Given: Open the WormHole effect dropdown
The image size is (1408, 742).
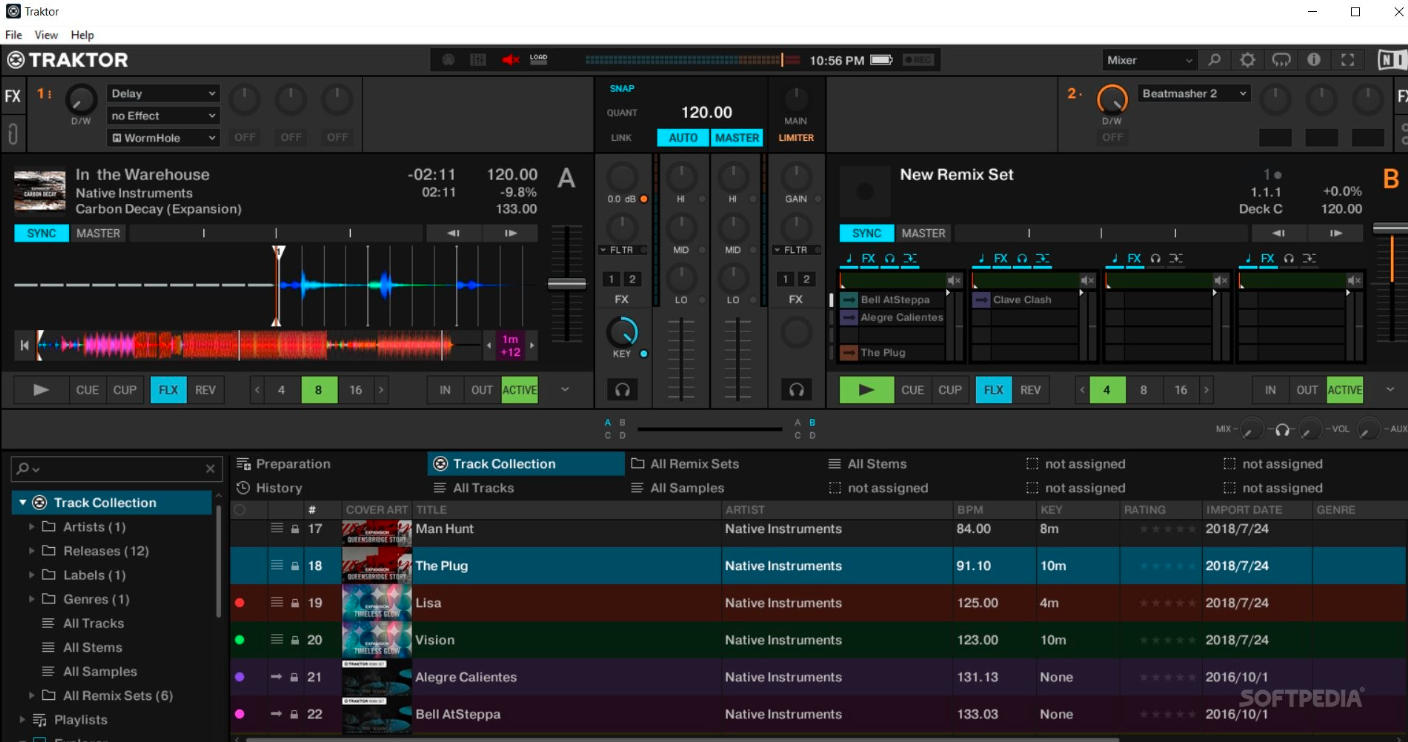Looking at the screenshot, I should tap(163, 138).
